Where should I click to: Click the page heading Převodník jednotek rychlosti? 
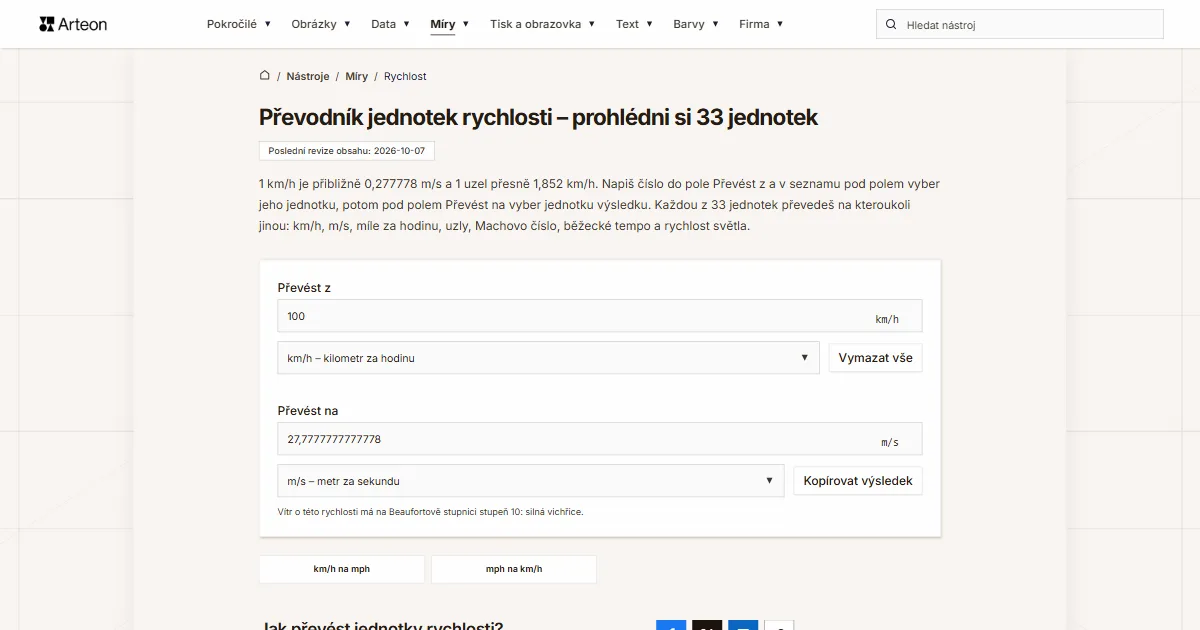pos(538,117)
